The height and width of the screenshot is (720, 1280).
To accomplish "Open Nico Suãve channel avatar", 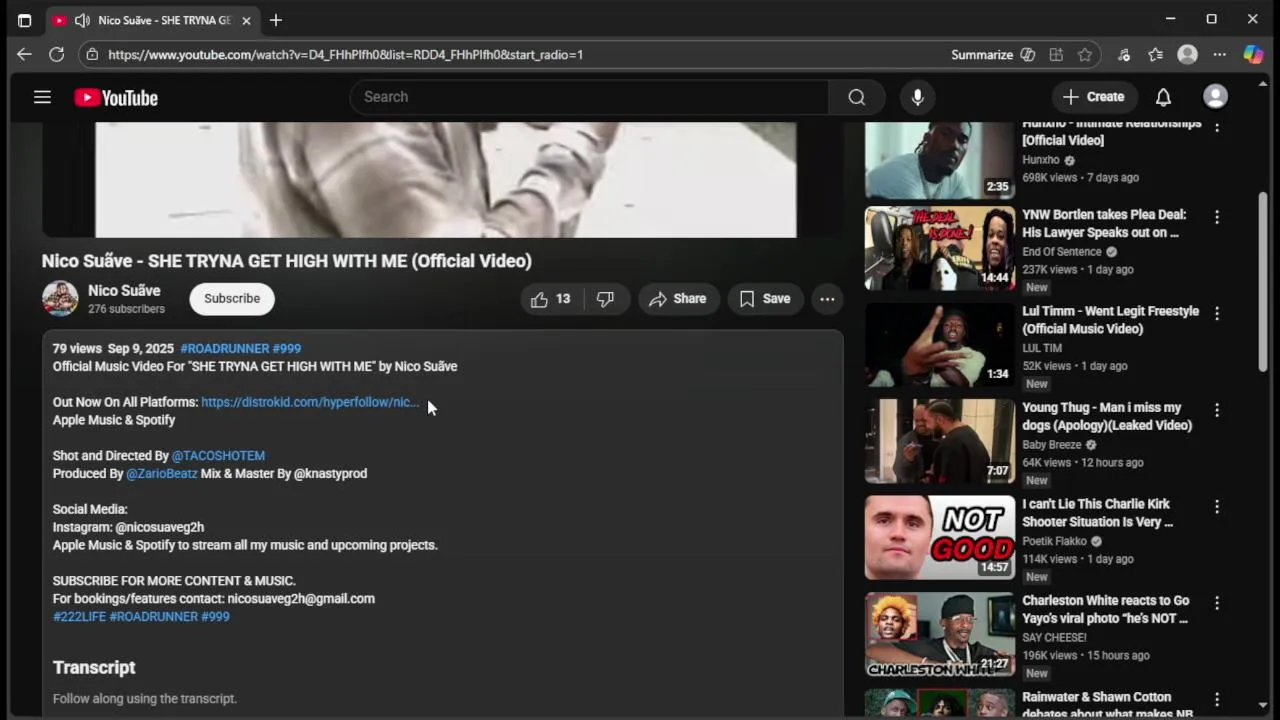I will 60,299.
